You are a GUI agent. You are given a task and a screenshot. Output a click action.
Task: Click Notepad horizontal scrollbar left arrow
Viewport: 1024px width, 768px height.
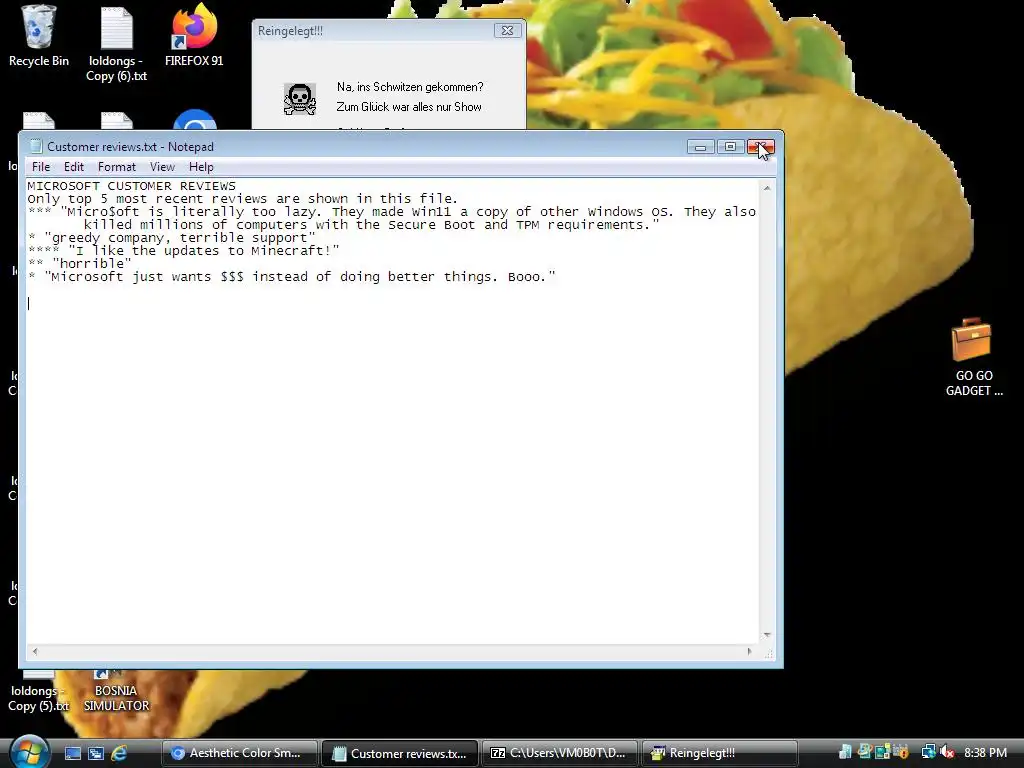click(35, 651)
